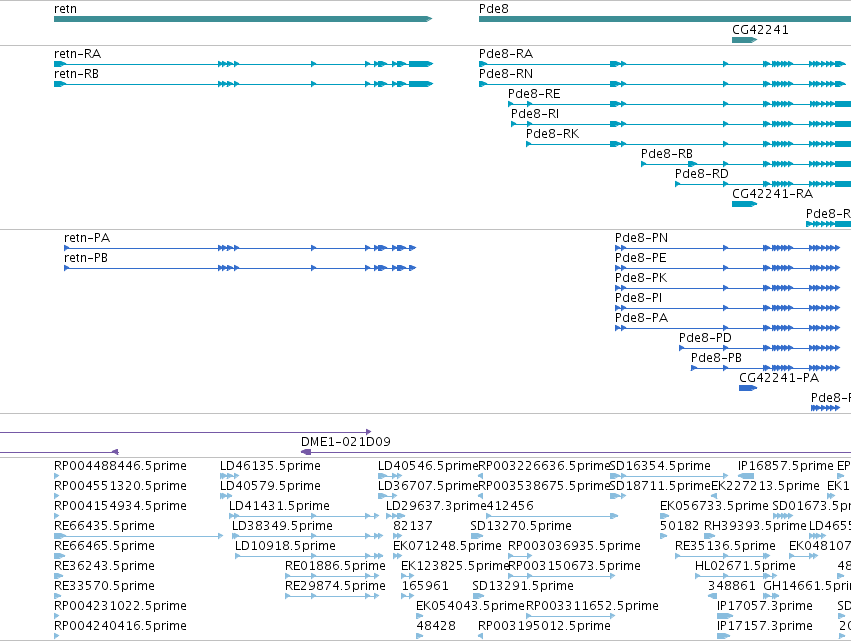Click the retn-PA protein label
The height and width of the screenshot is (641, 851).
pos(87,238)
